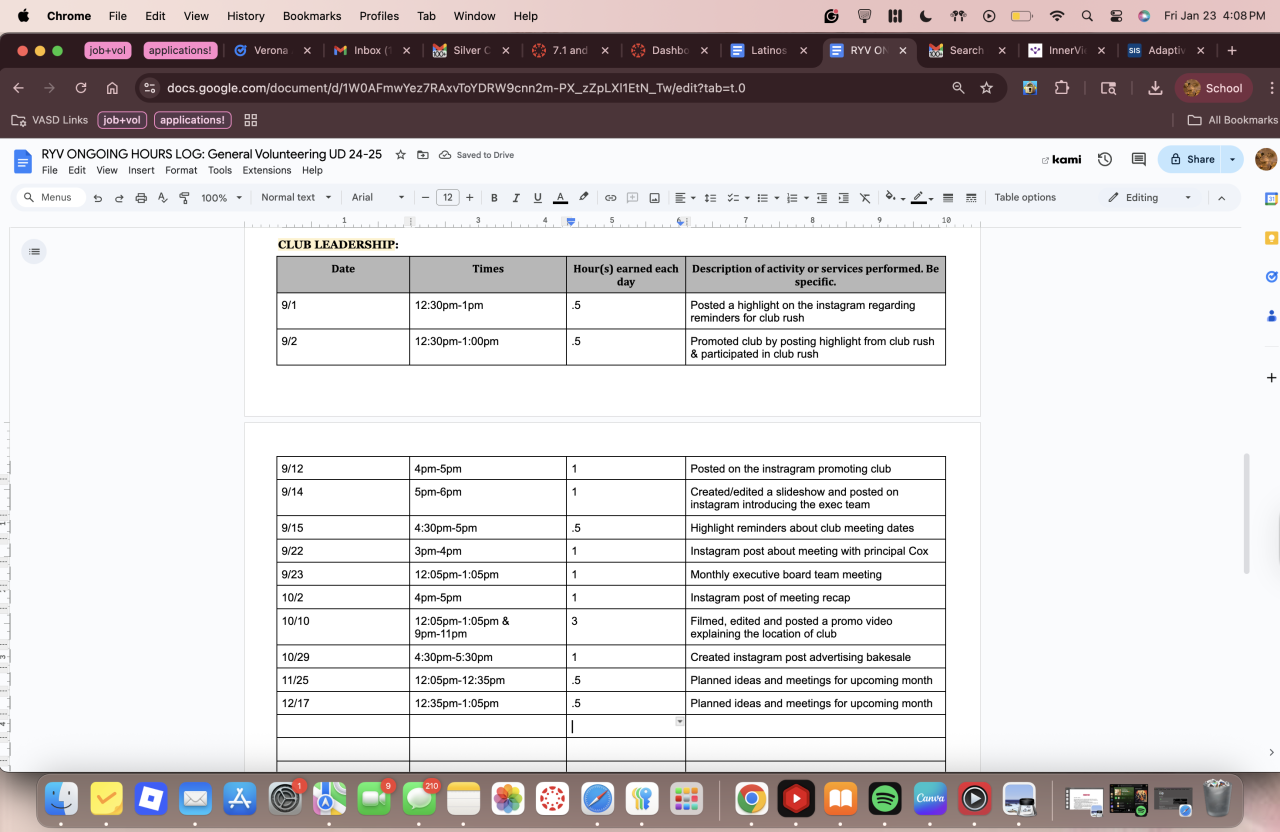Open the Extensions menu
The image size is (1280, 832).
[267, 170]
